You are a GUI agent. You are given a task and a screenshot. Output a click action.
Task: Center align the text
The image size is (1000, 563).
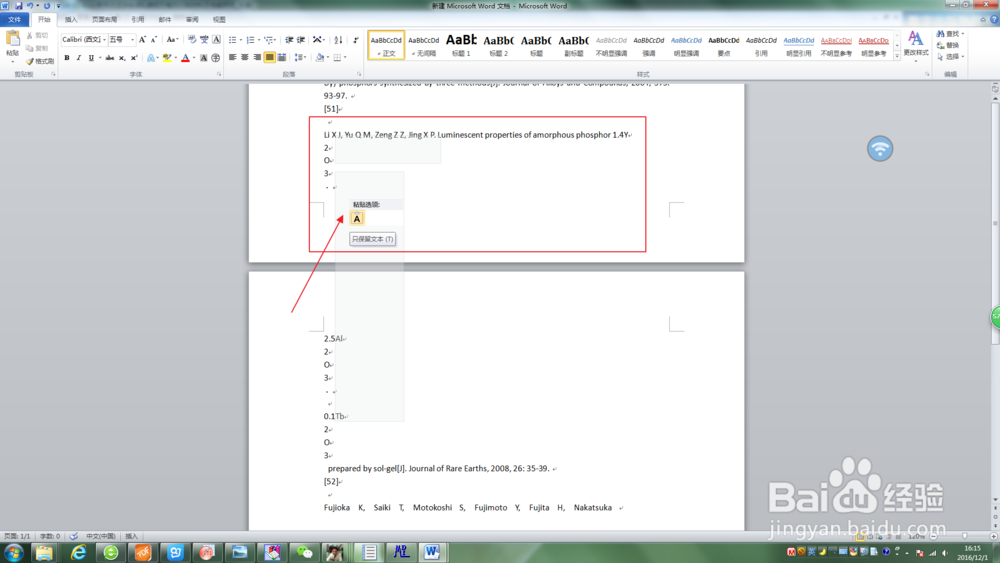[245, 57]
